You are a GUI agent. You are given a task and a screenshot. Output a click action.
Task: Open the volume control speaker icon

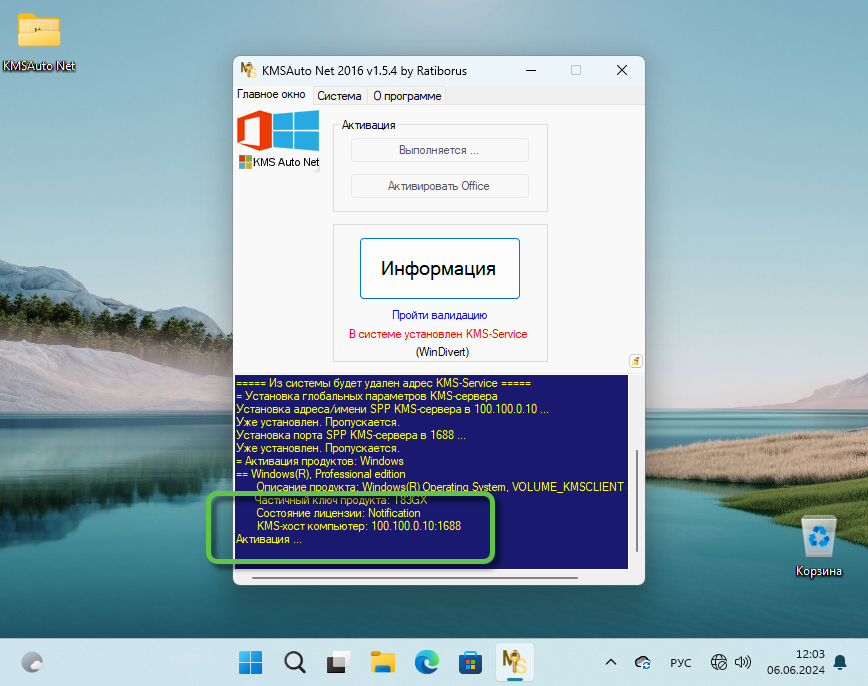(743, 662)
